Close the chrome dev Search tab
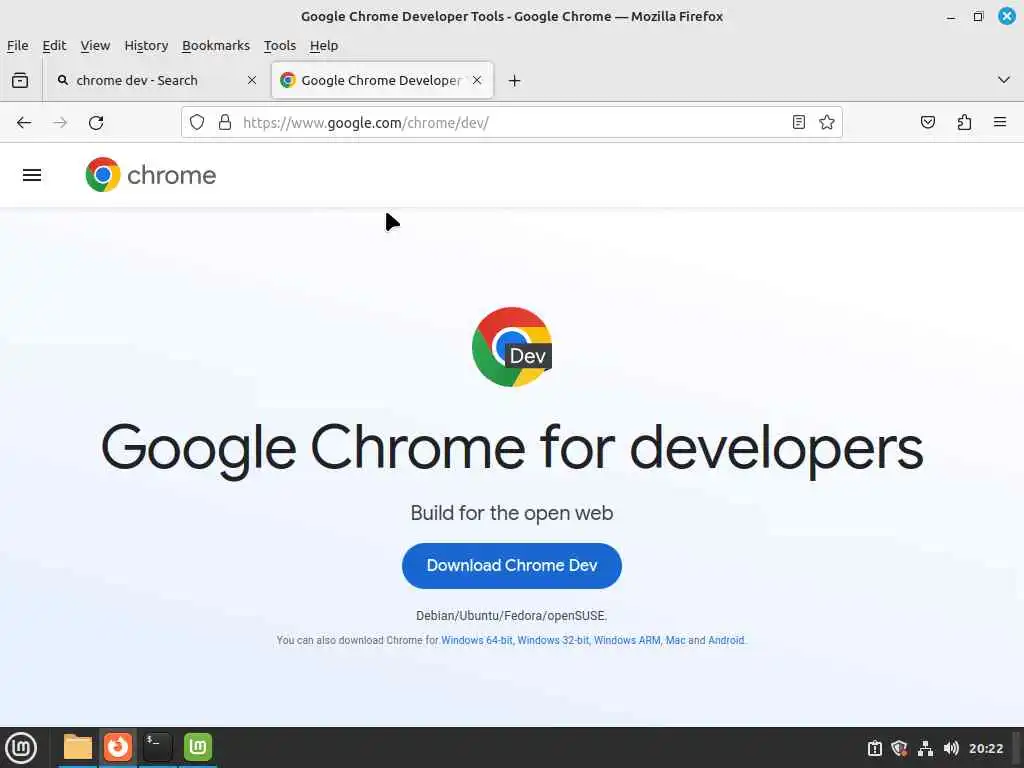Viewport: 1024px width, 768px height. [252, 80]
